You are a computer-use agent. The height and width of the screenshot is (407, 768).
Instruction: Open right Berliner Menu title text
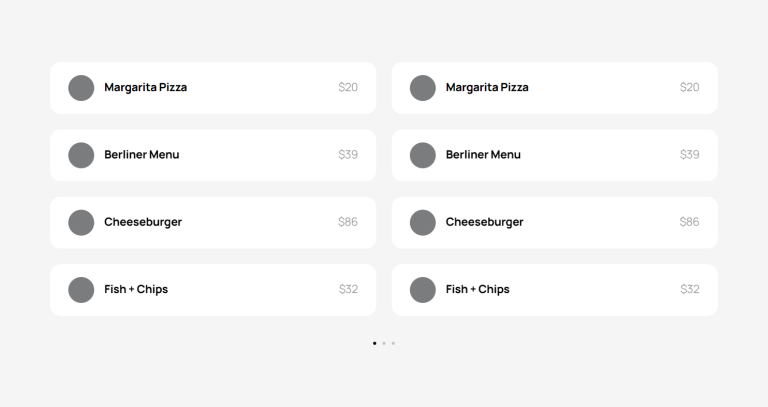[483, 155]
